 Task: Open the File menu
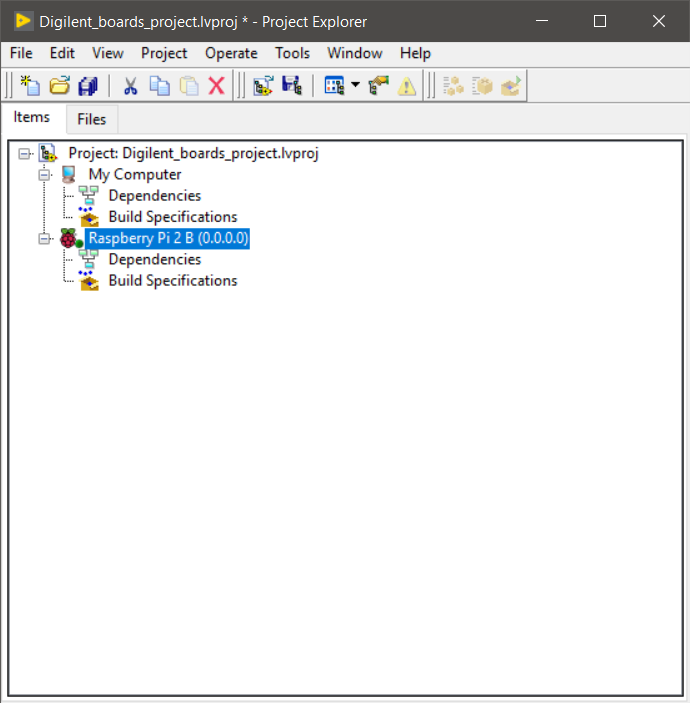21,53
